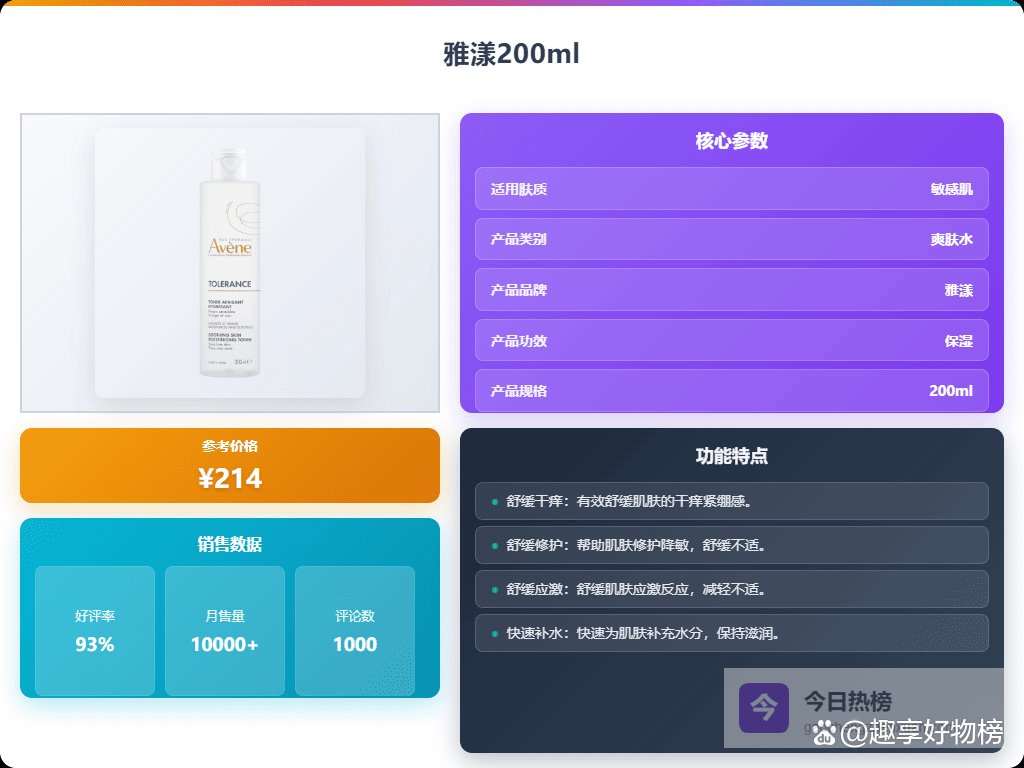1024x768 pixels.
Task: Click the teal bullet beside 舒缓修护
Action: click(495, 545)
